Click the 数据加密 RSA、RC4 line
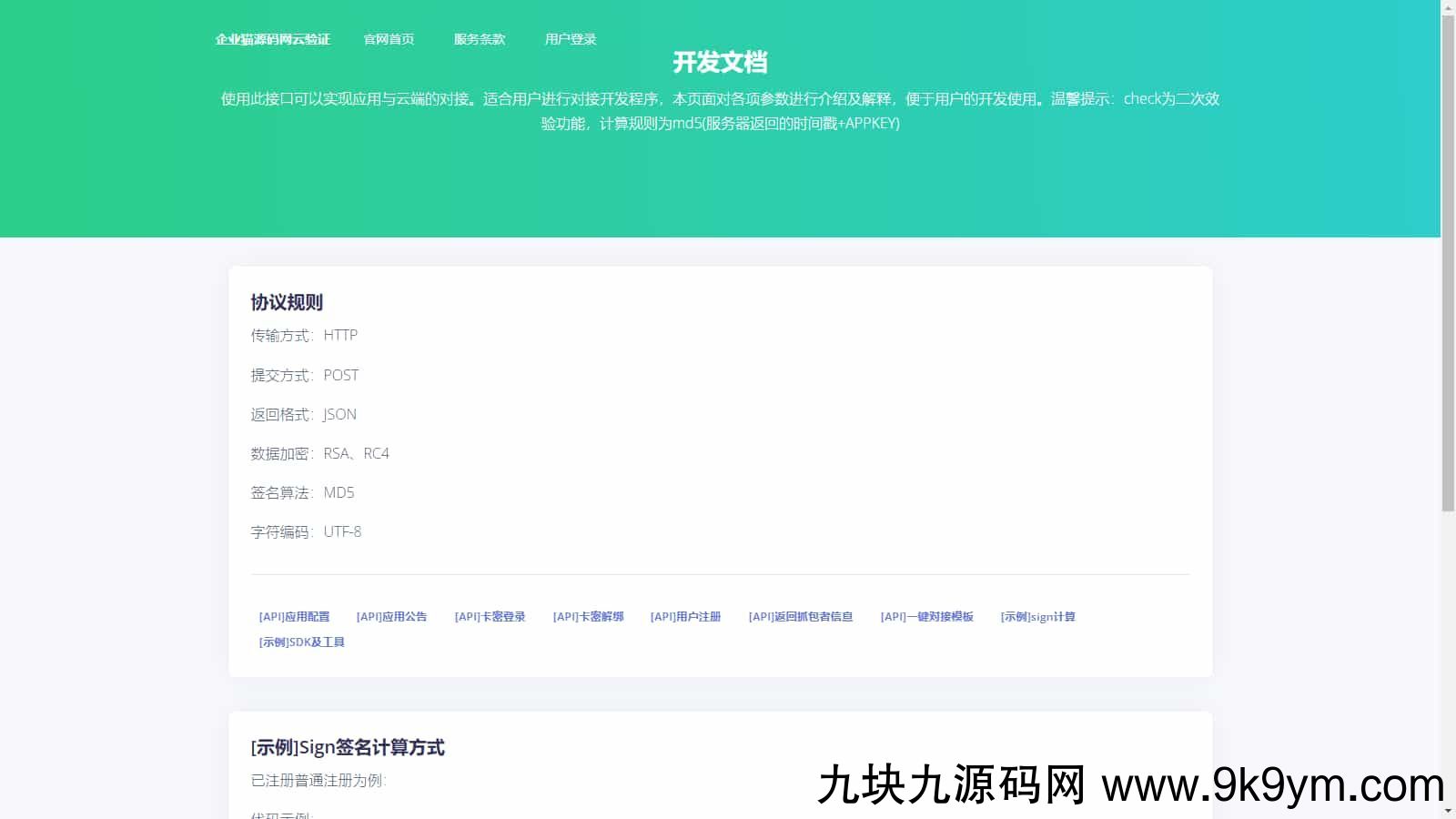 click(x=319, y=454)
